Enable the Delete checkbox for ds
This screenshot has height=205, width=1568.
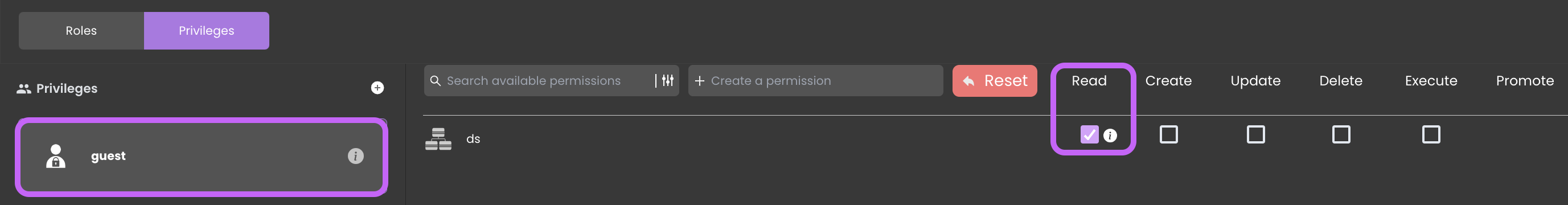[x=1341, y=134]
